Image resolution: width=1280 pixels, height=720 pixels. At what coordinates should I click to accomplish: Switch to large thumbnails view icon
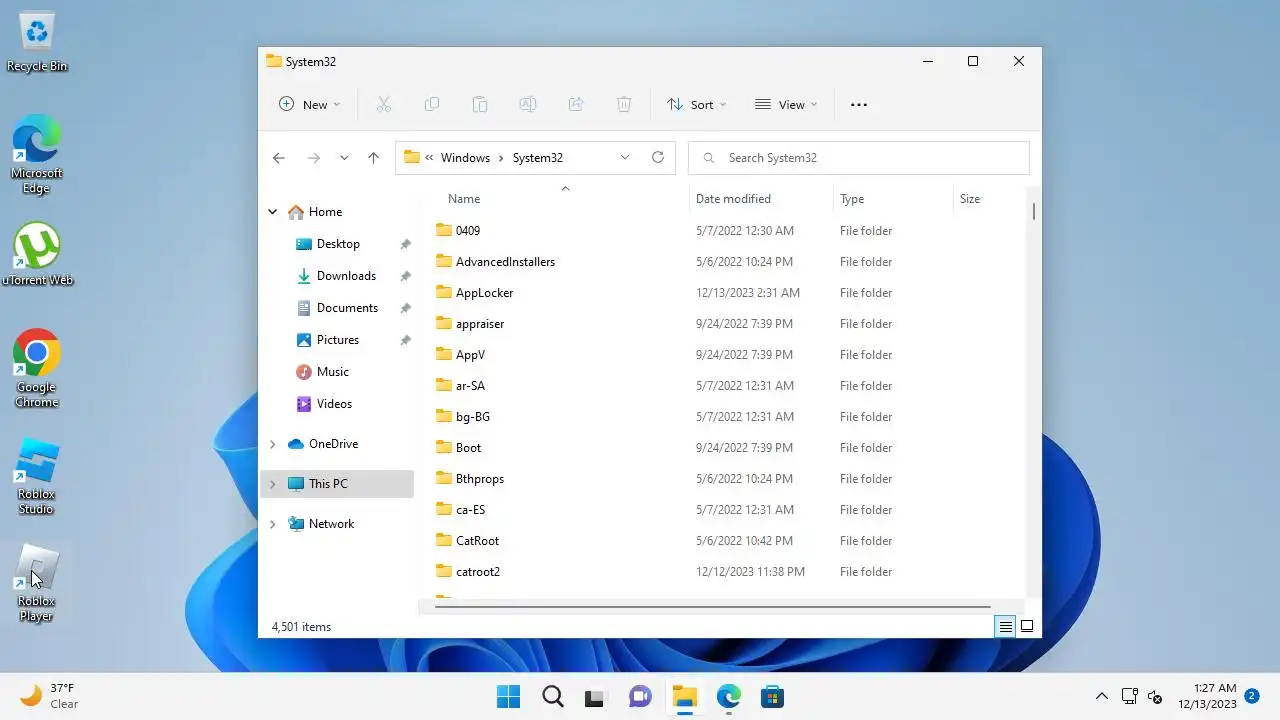1027,627
